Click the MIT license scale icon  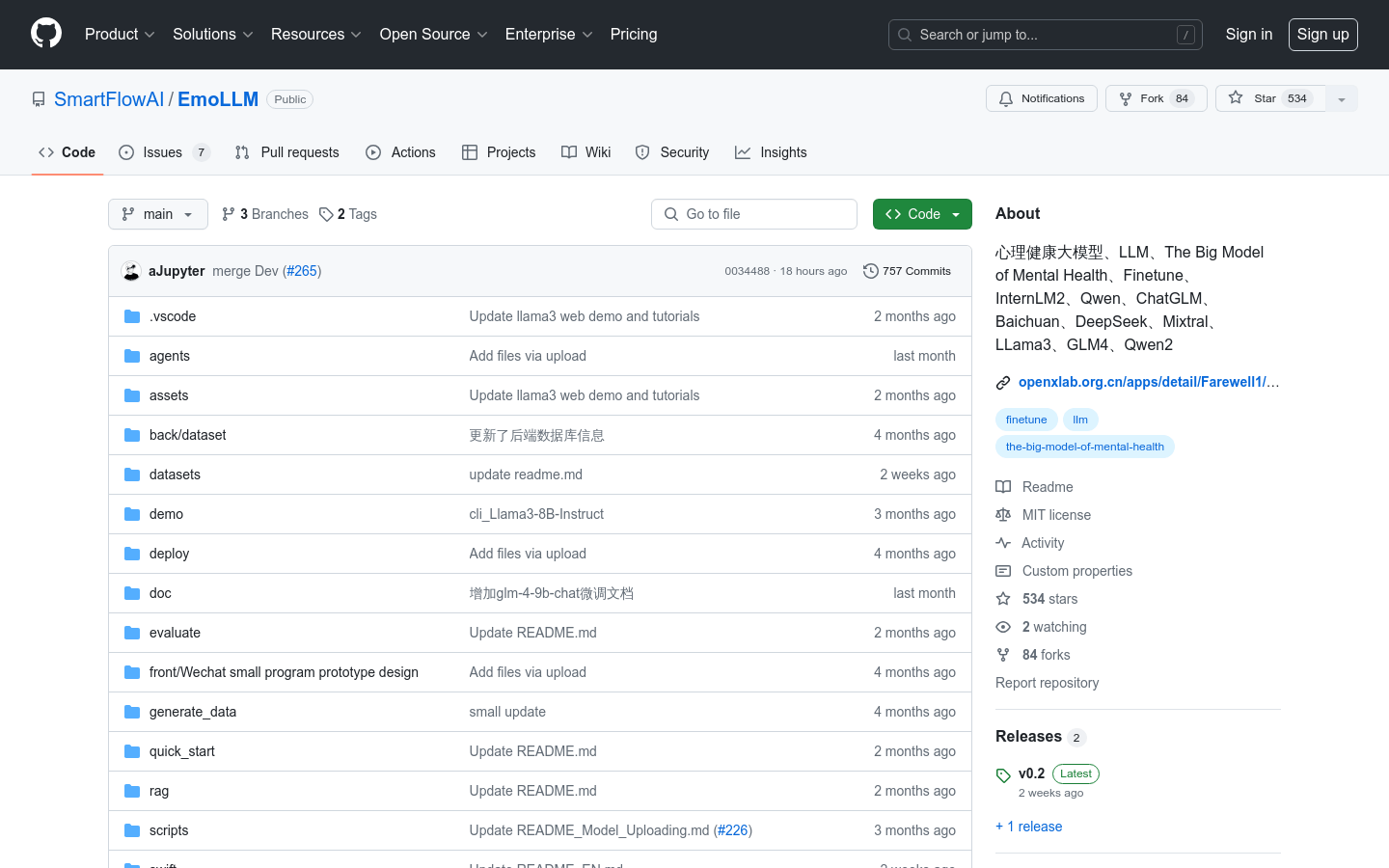pyautogui.click(x=1003, y=515)
